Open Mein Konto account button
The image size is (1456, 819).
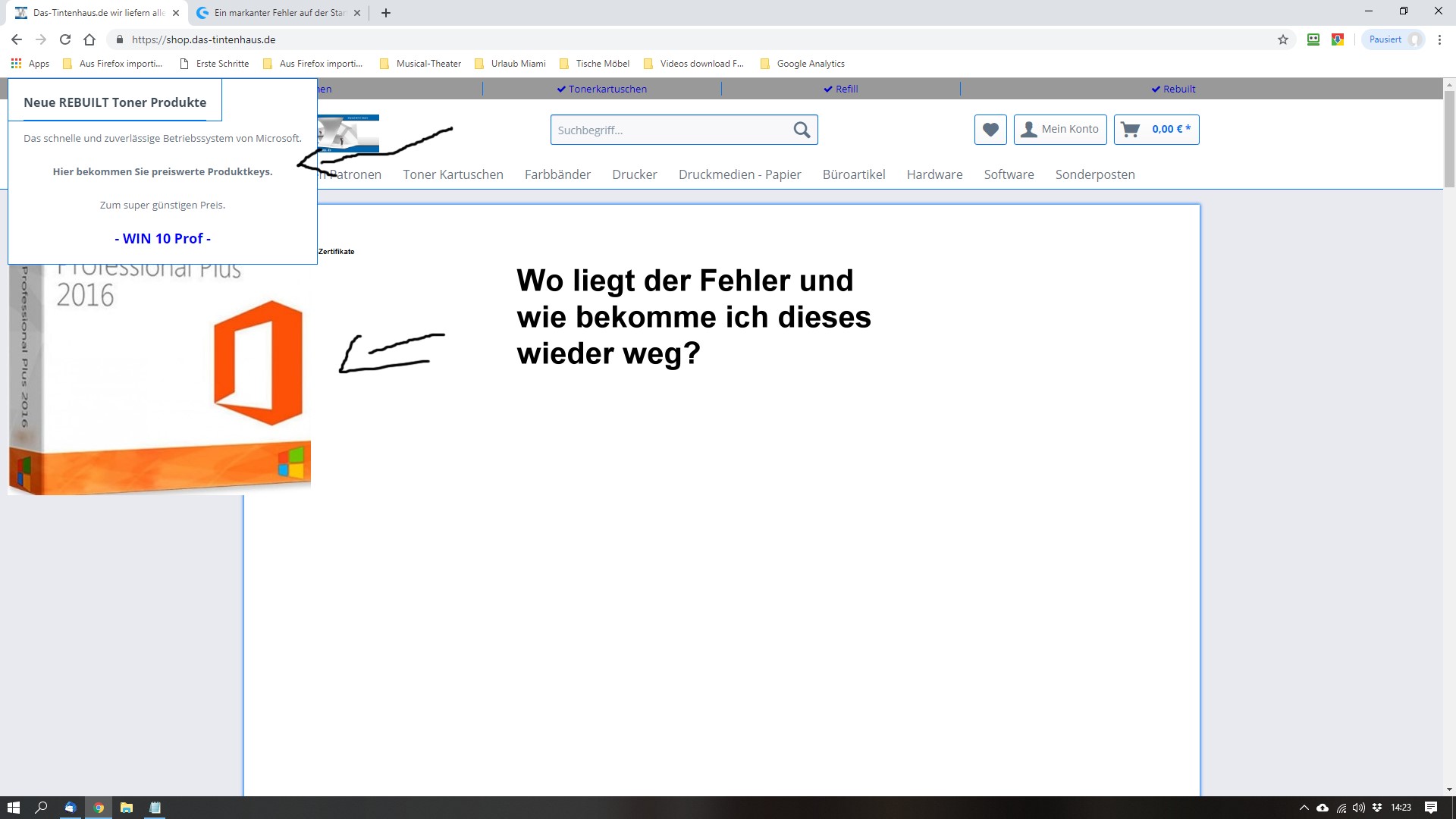pyautogui.click(x=1060, y=130)
